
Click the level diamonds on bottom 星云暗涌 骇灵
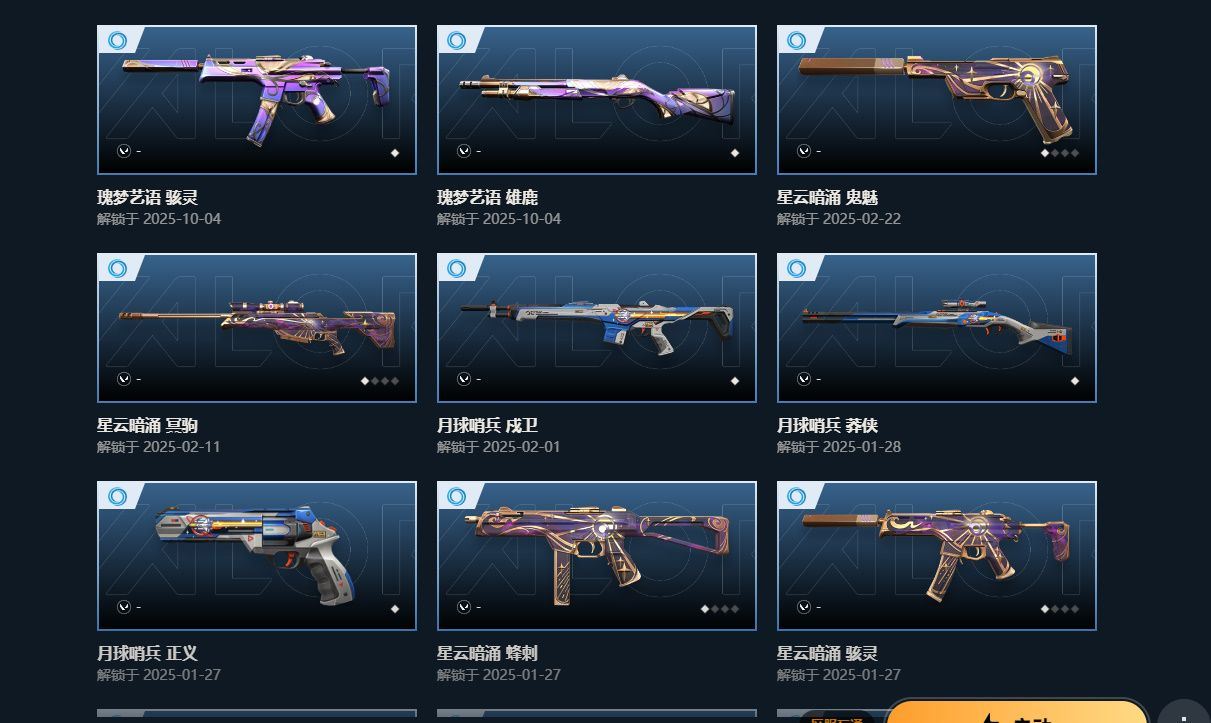(1060, 609)
